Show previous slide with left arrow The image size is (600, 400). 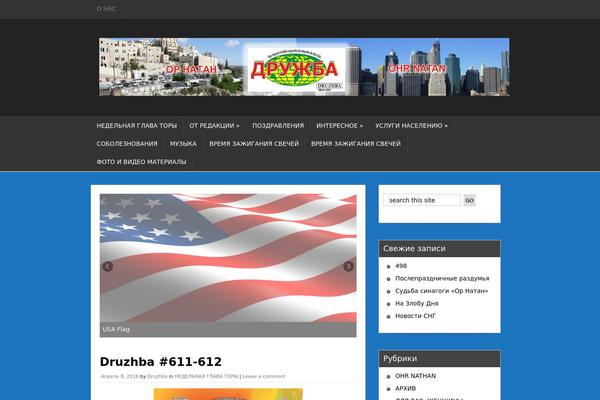108,266
